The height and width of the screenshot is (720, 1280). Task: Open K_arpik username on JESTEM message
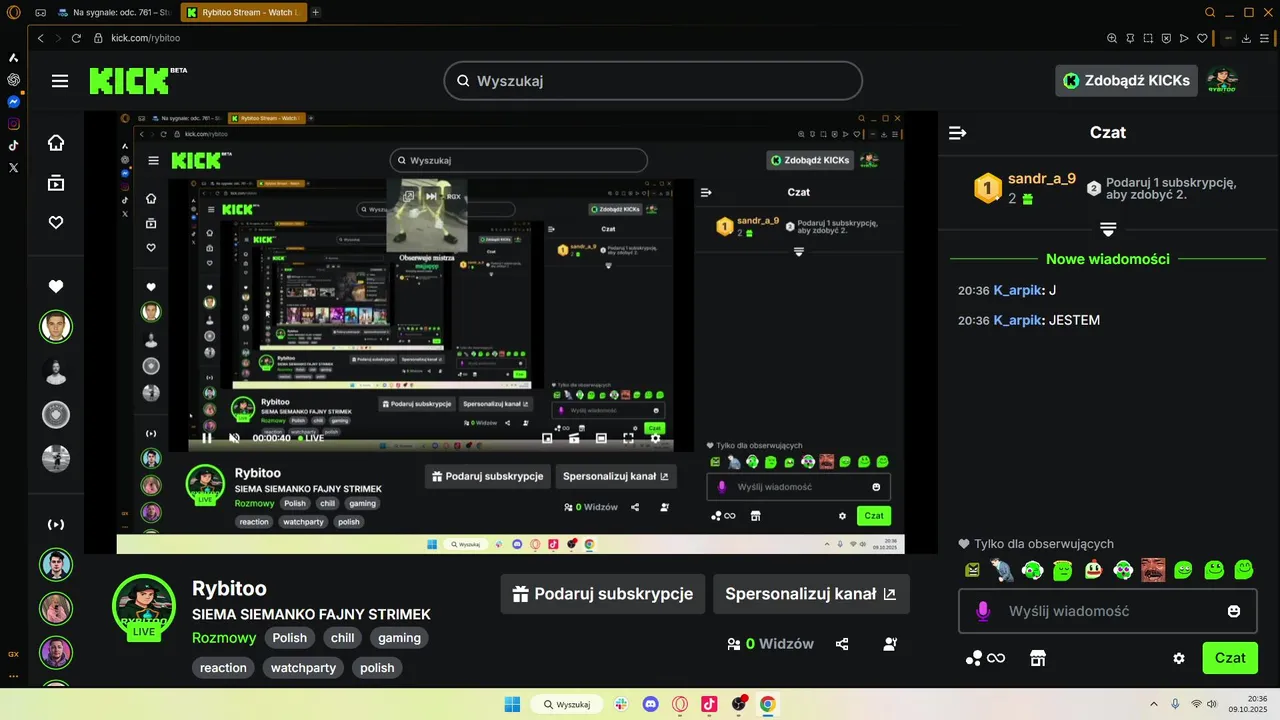click(x=1018, y=320)
